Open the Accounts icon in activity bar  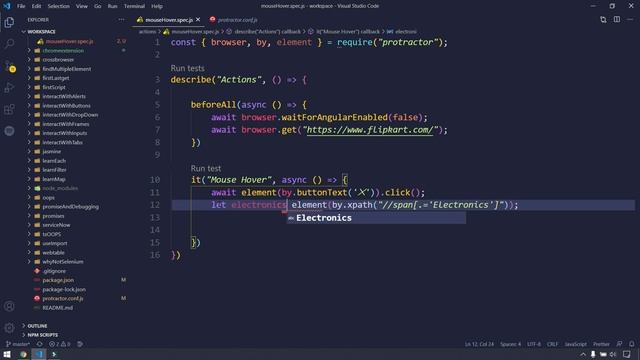tap(9, 306)
